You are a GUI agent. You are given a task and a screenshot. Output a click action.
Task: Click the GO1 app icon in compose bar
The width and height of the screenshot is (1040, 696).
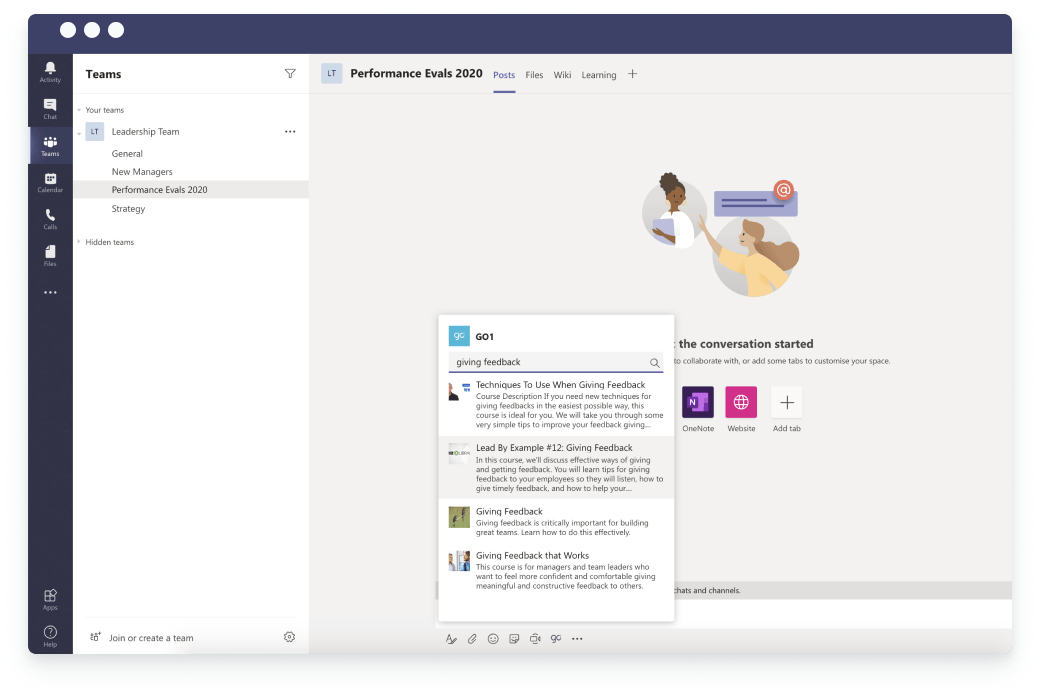[x=556, y=638]
